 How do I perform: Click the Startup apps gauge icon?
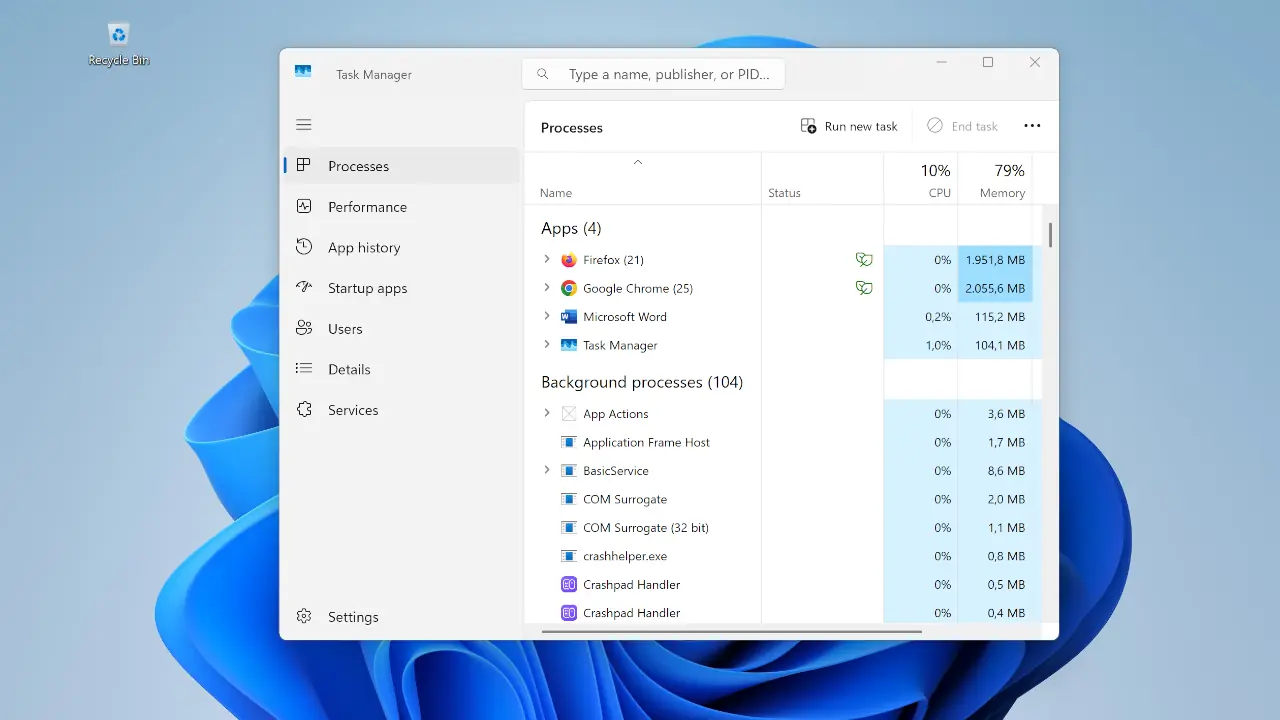click(304, 288)
